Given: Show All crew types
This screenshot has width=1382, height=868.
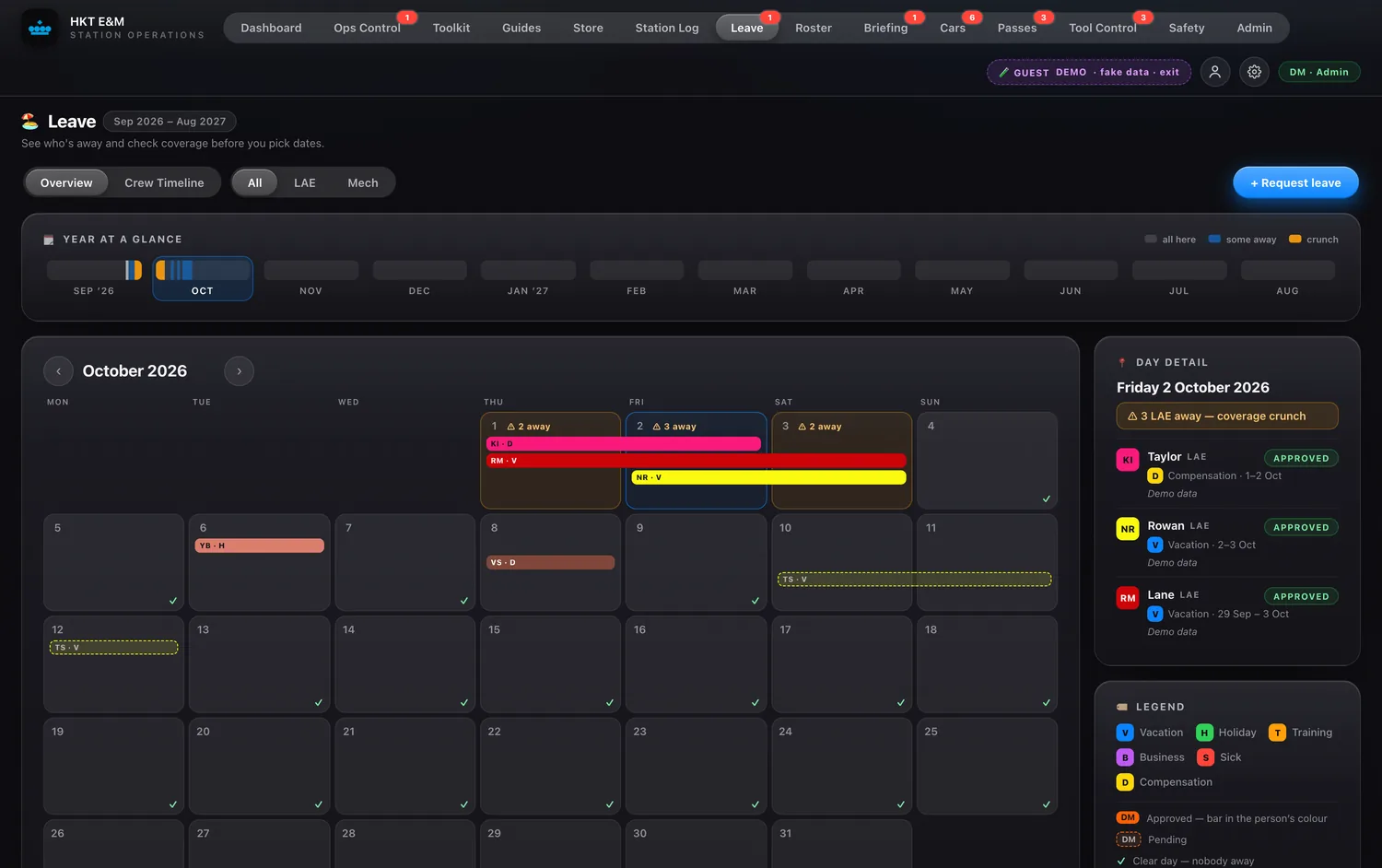Looking at the screenshot, I should click(254, 182).
